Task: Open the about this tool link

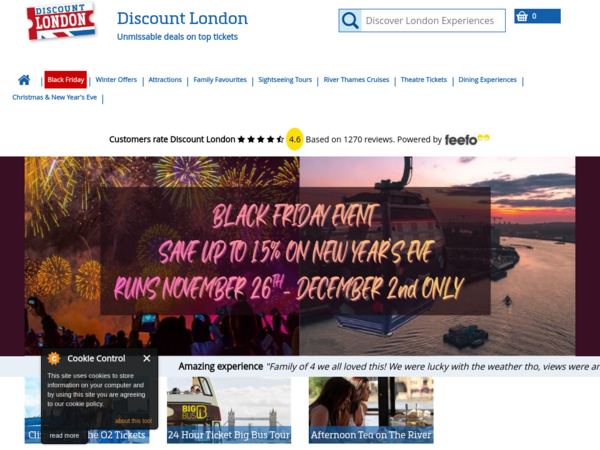Action: 134,421
